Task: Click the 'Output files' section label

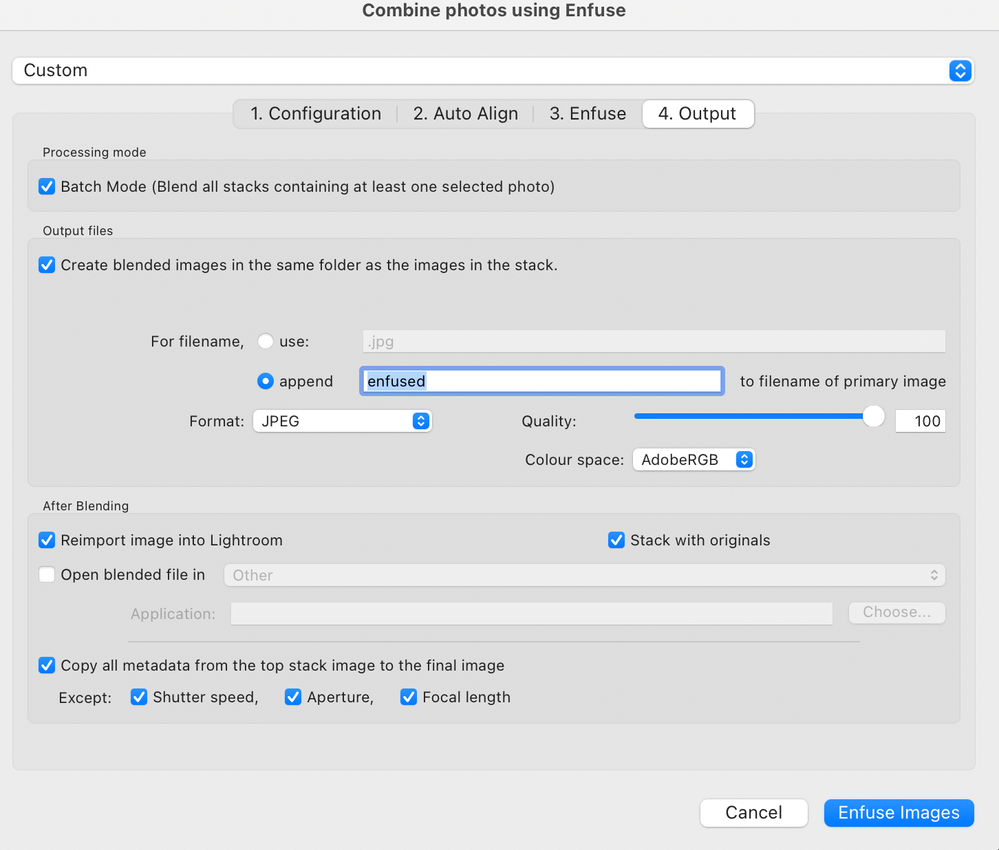Action: pyautogui.click(x=78, y=231)
